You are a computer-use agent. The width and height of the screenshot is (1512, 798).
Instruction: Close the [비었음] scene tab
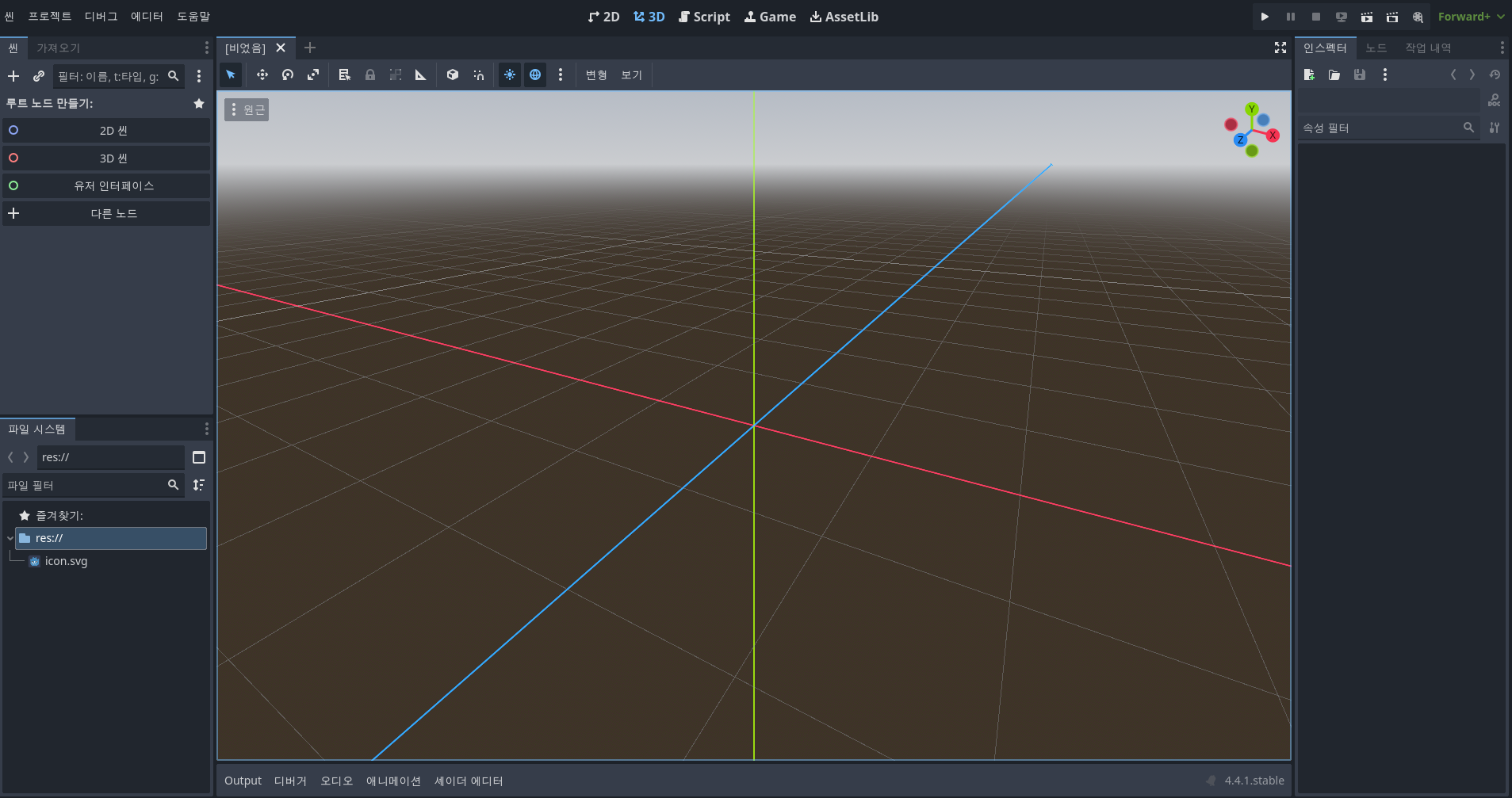(281, 48)
